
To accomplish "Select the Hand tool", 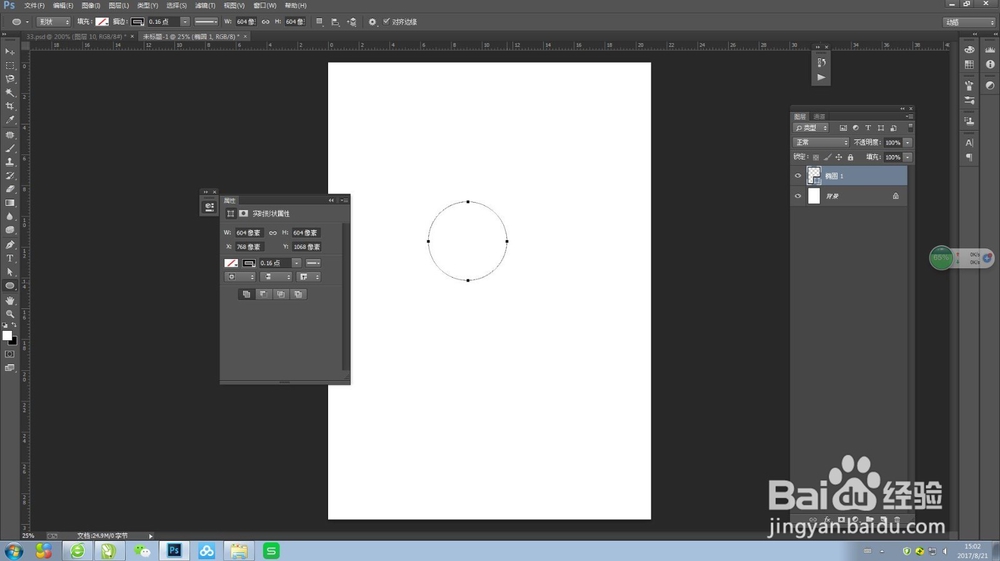I will [x=10, y=300].
